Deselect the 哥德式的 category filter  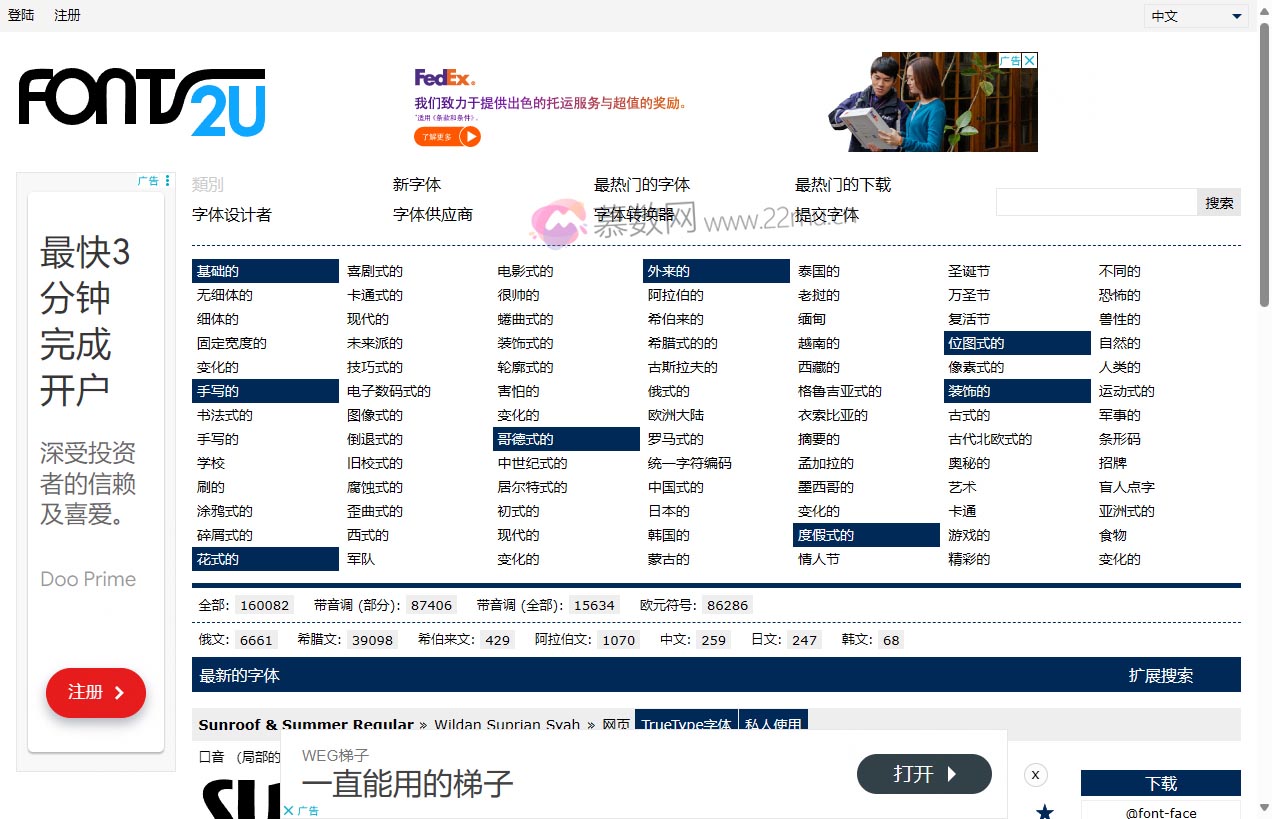[525, 438]
